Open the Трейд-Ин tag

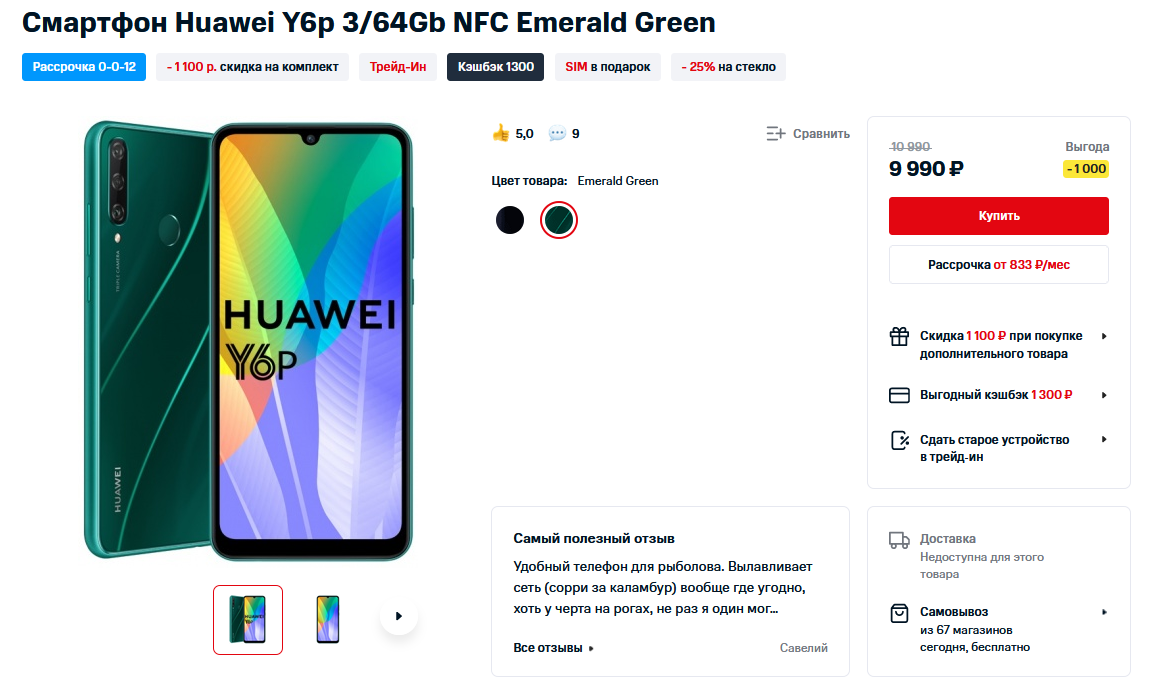398,67
